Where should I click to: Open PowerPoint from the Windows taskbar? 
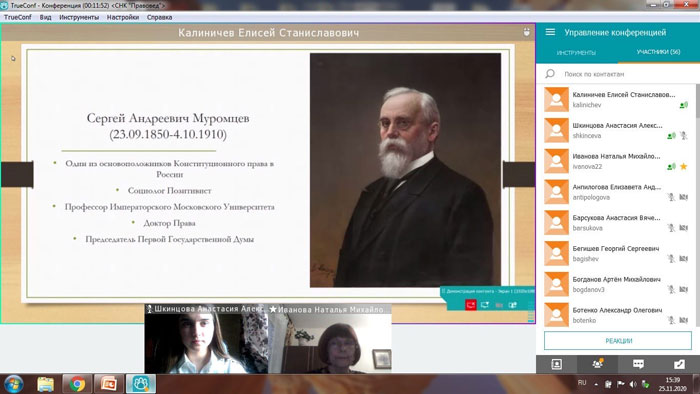108,384
